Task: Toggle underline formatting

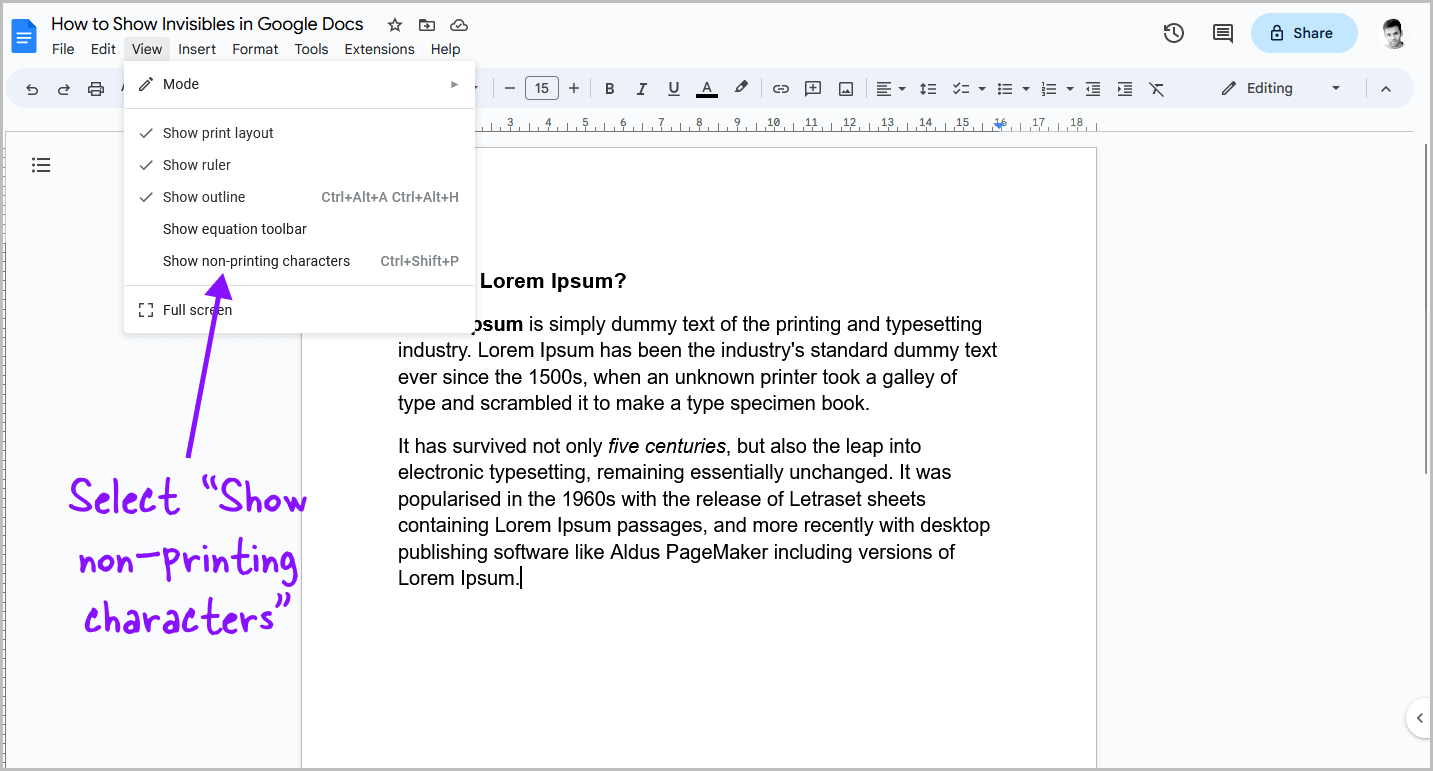Action: coord(673,88)
